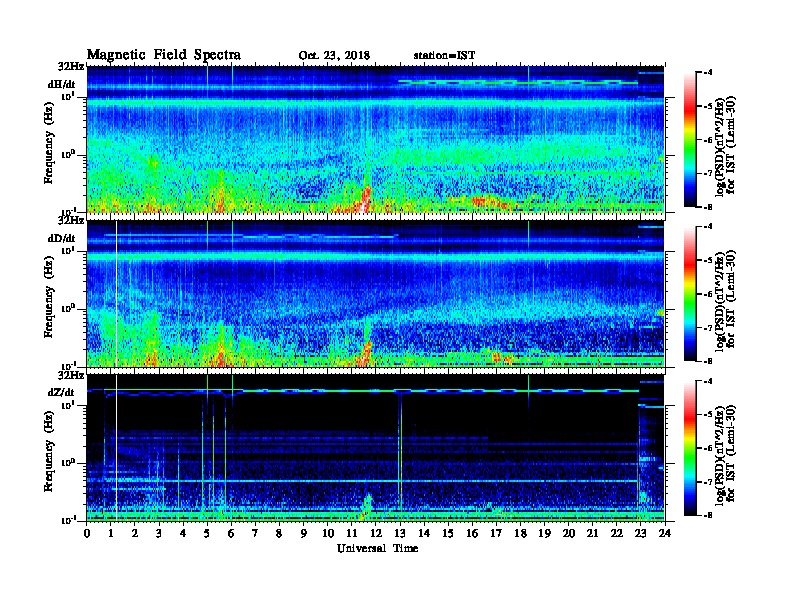Click inside the dZ/dt spectrogram plot
Viewport: 792px width, 612px height.
(375, 448)
